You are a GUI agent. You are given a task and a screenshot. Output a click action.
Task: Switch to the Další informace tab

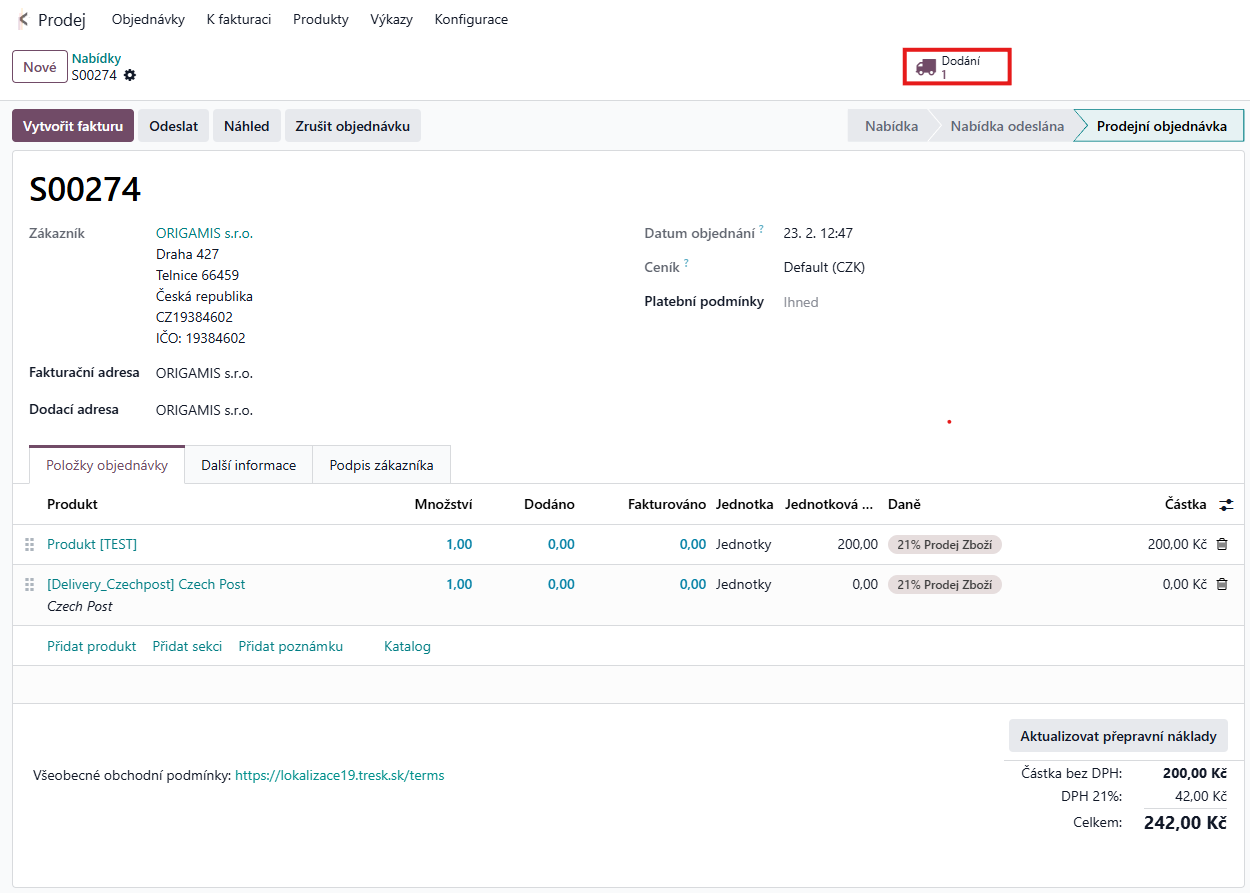[248, 465]
